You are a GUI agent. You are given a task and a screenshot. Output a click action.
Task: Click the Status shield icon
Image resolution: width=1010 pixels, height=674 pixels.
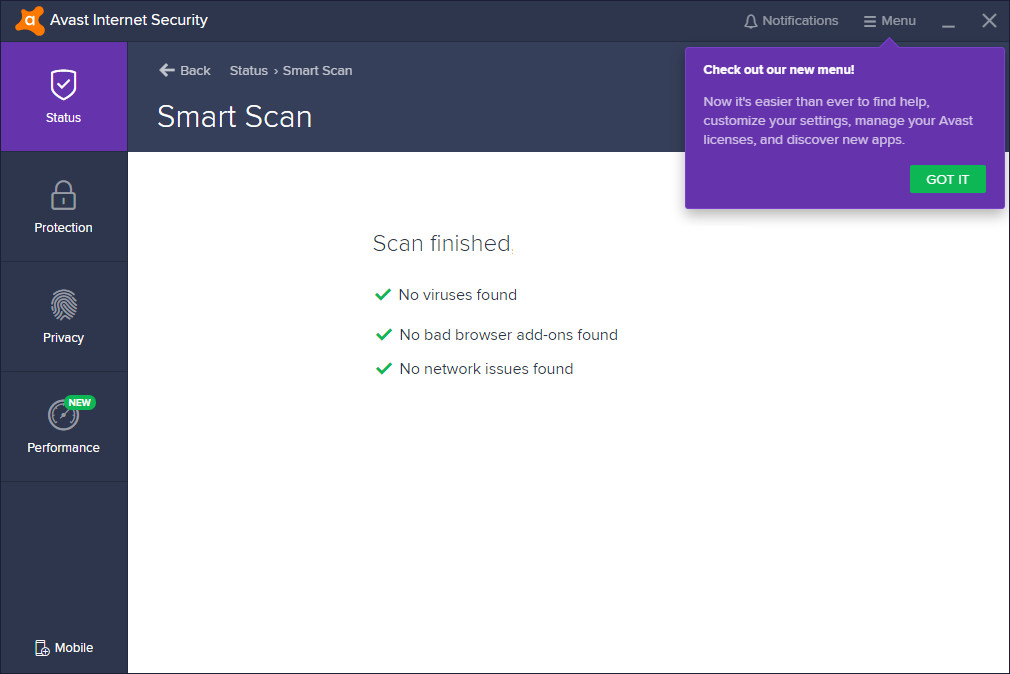click(63, 84)
